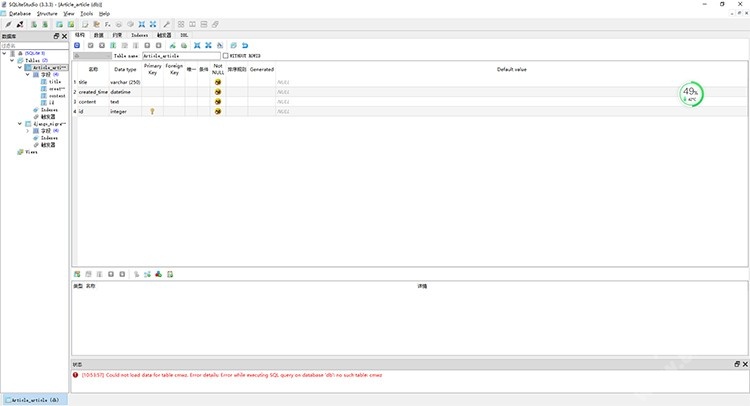
Task: Click the primary key icon in id row
Action: coord(152,111)
